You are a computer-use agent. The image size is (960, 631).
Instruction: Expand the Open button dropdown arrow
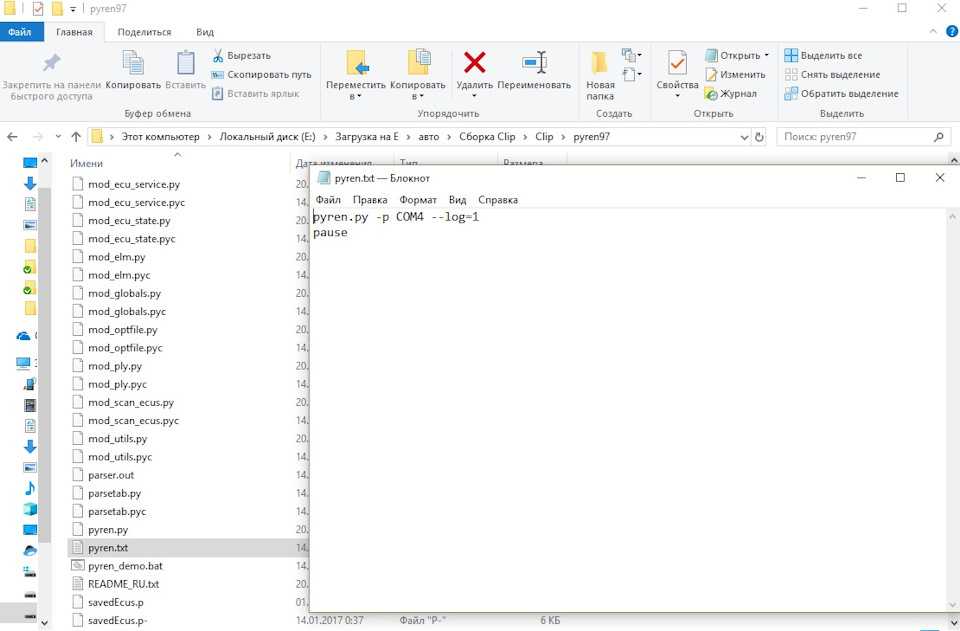(767, 56)
